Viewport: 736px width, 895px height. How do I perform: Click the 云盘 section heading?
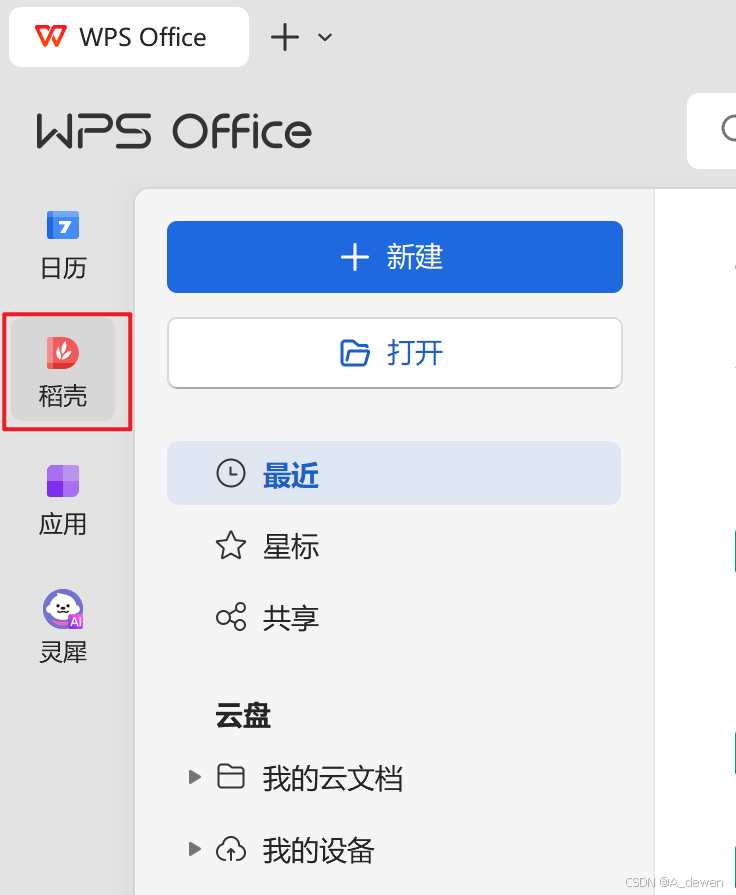243,715
